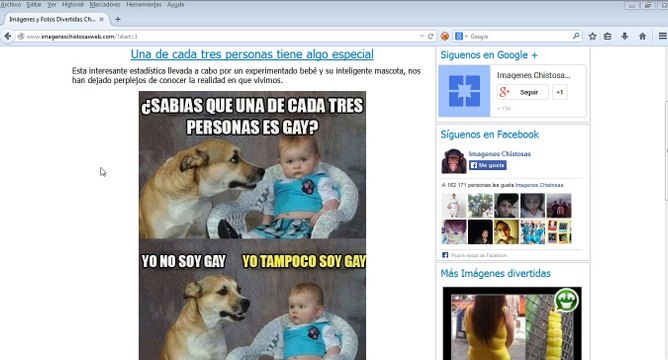Open the woman in yellow thumbnail image
The image size is (668, 360).
point(512,323)
